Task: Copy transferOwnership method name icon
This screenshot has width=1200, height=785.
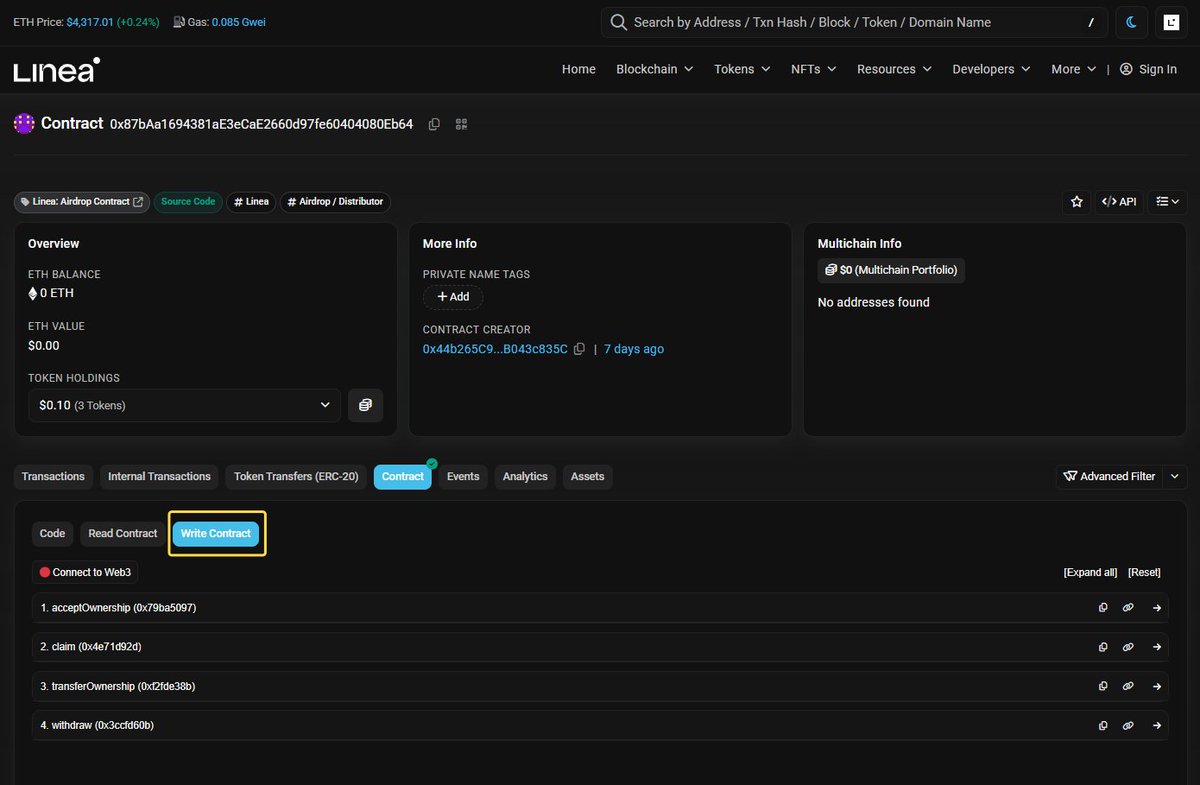Action: tap(1103, 686)
